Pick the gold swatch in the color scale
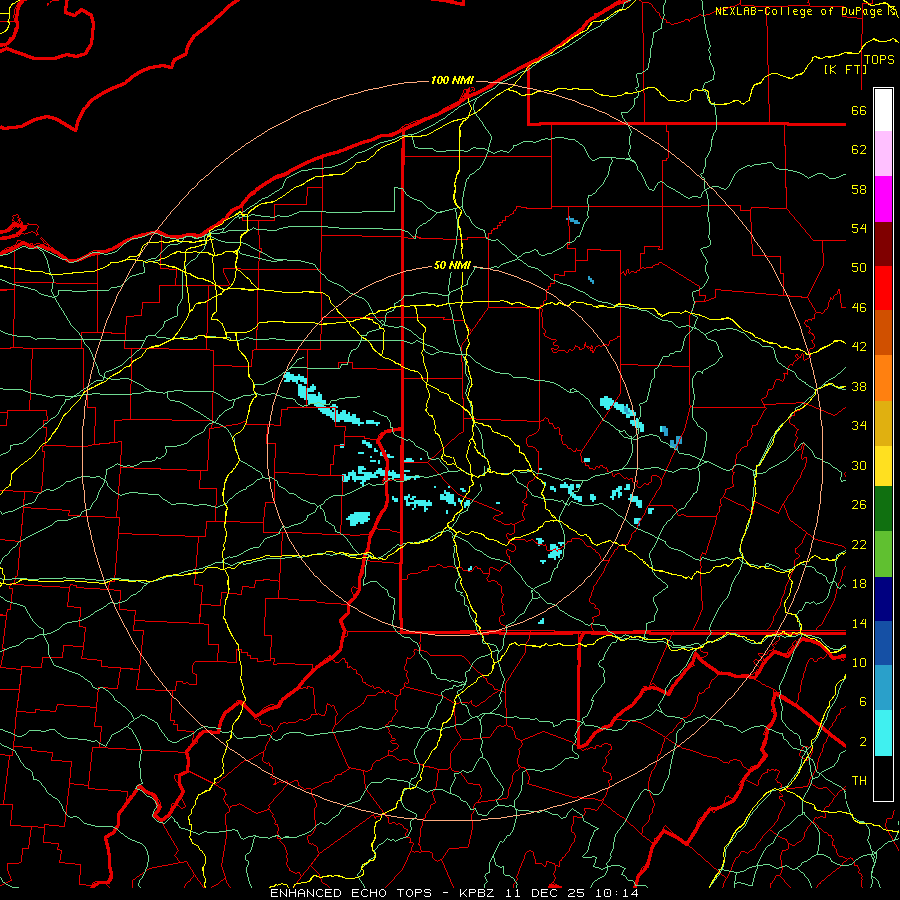 point(883,423)
